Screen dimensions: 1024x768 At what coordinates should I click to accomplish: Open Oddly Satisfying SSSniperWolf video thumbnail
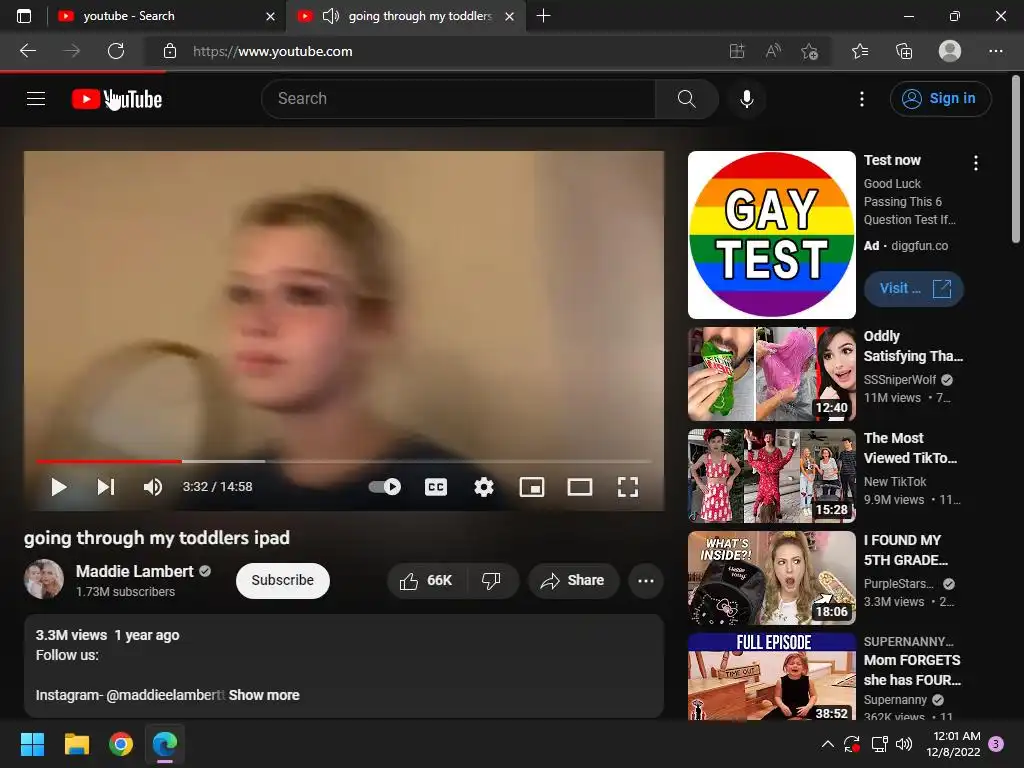tap(771, 374)
